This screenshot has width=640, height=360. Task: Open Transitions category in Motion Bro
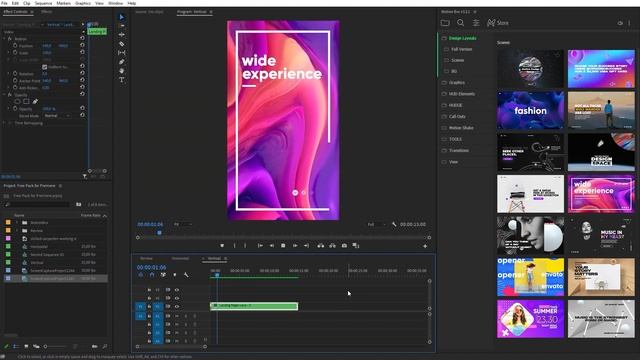tap(459, 151)
